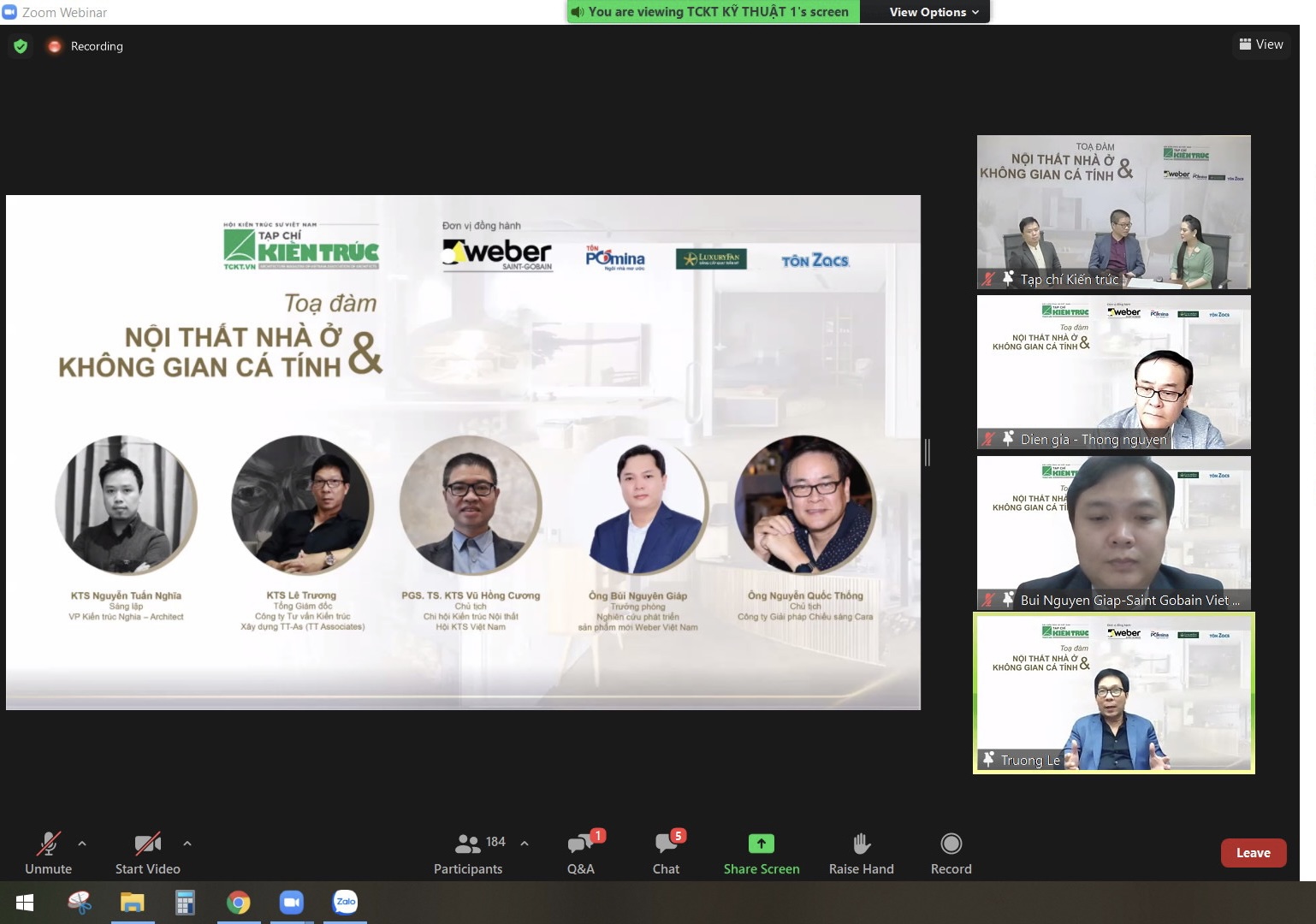Select the Truong Le video thumbnail
The width and height of the screenshot is (1316, 924).
[x=1113, y=693]
